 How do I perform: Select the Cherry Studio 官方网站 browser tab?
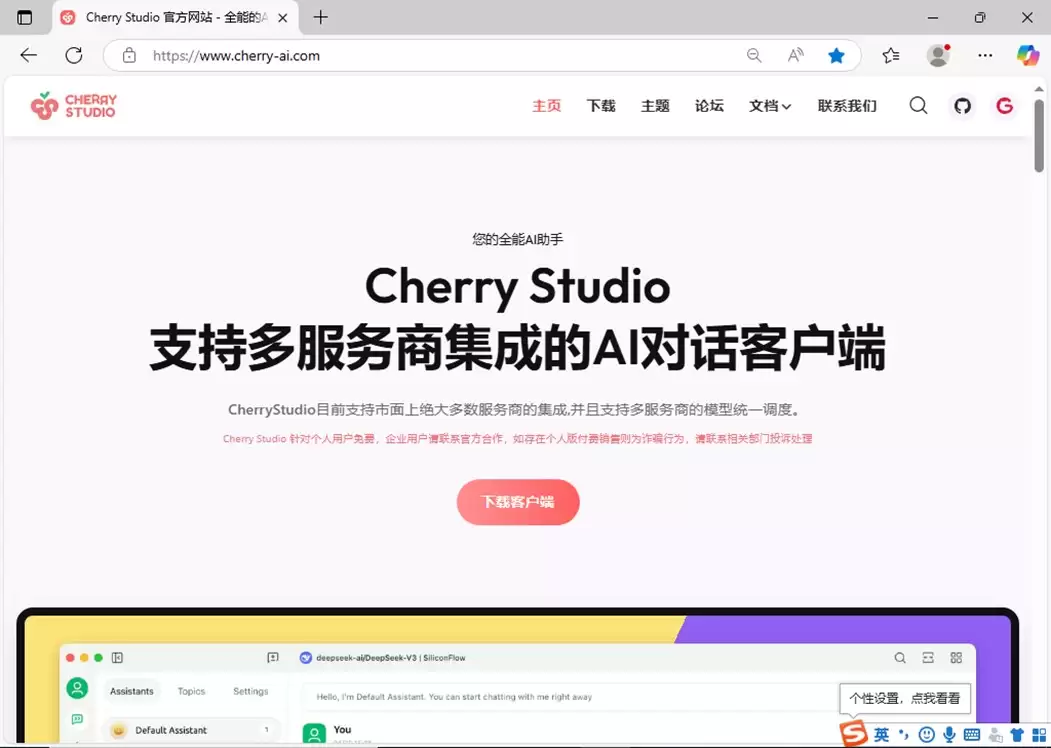(176, 17)
